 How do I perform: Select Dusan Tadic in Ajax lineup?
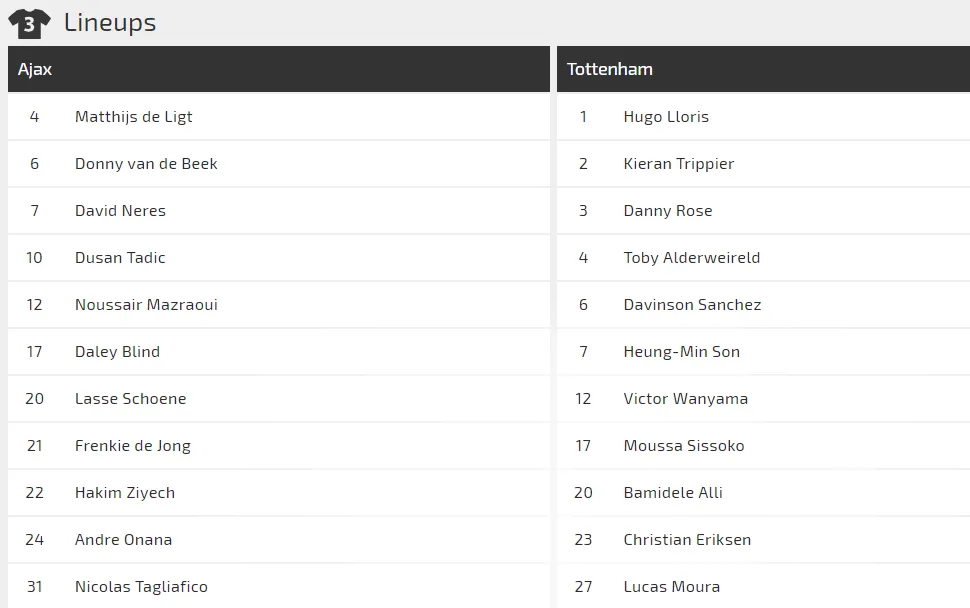tap(120, 258)
